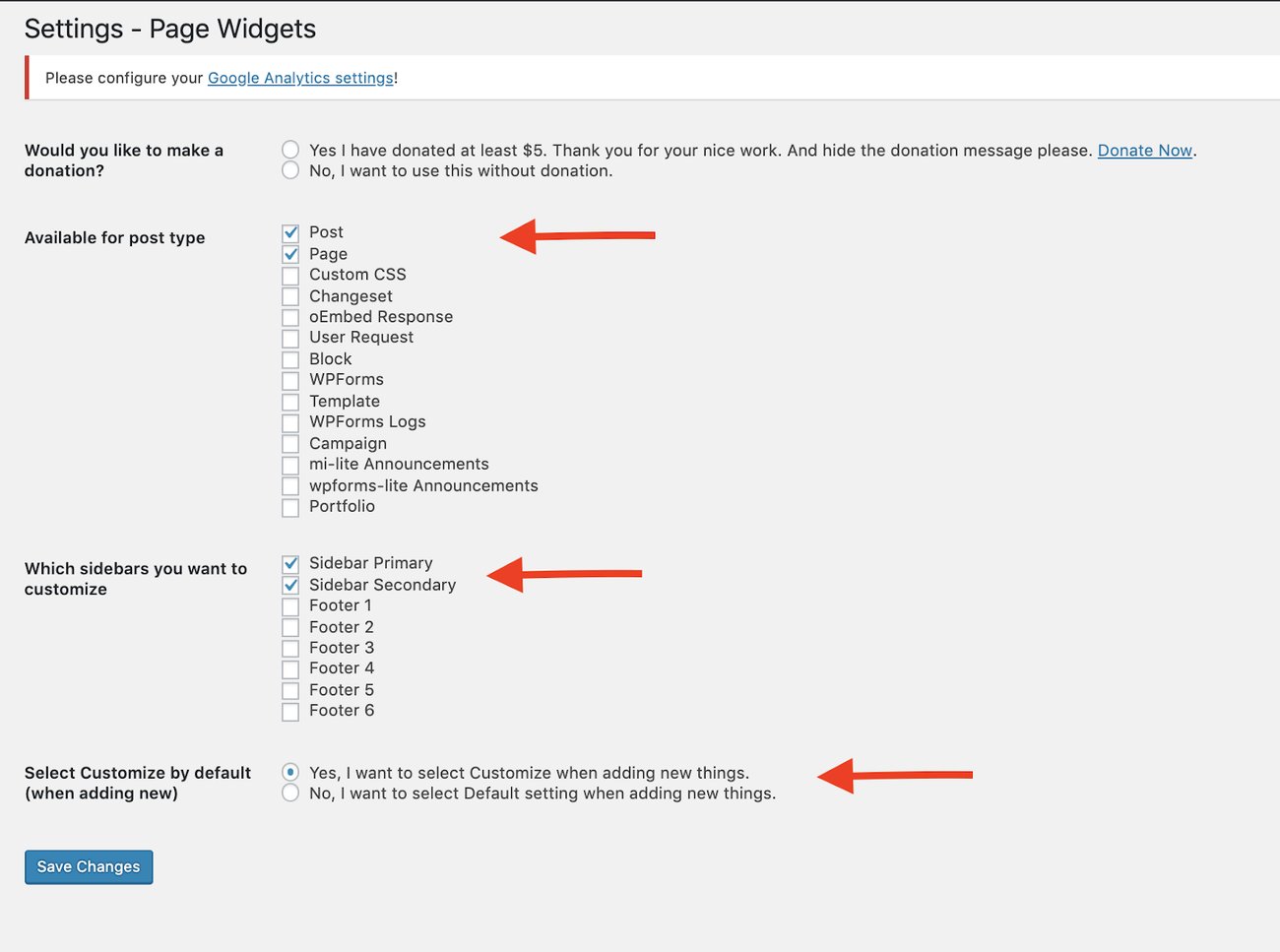The height and width of the screenshot is (952, 1280).
Task: Check the Template checkbox
Action: coord(290,401)
